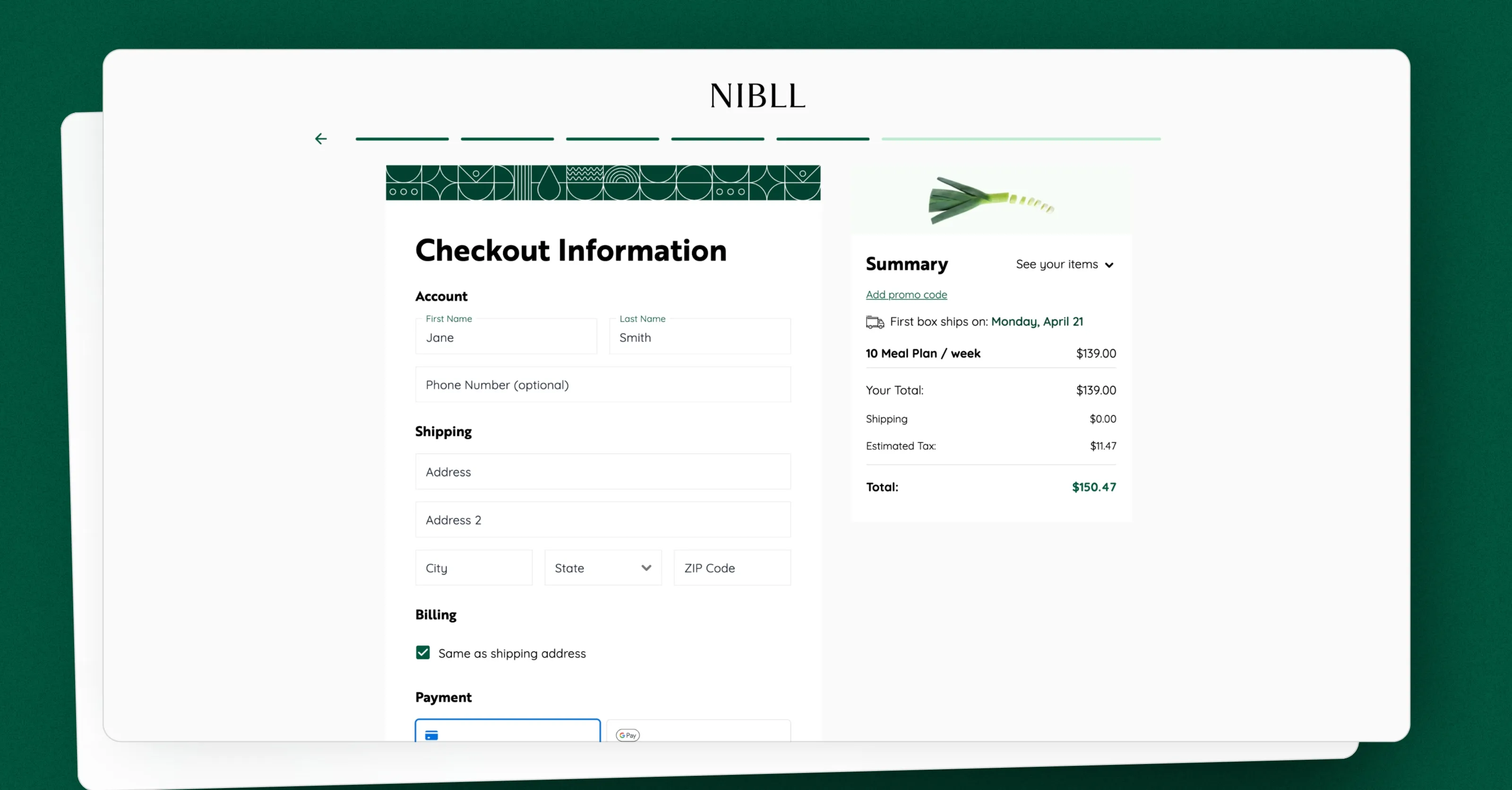Click the "Checkout Information" heading
The height and width of the screenshot is (790, 1512).
[571, 250]
